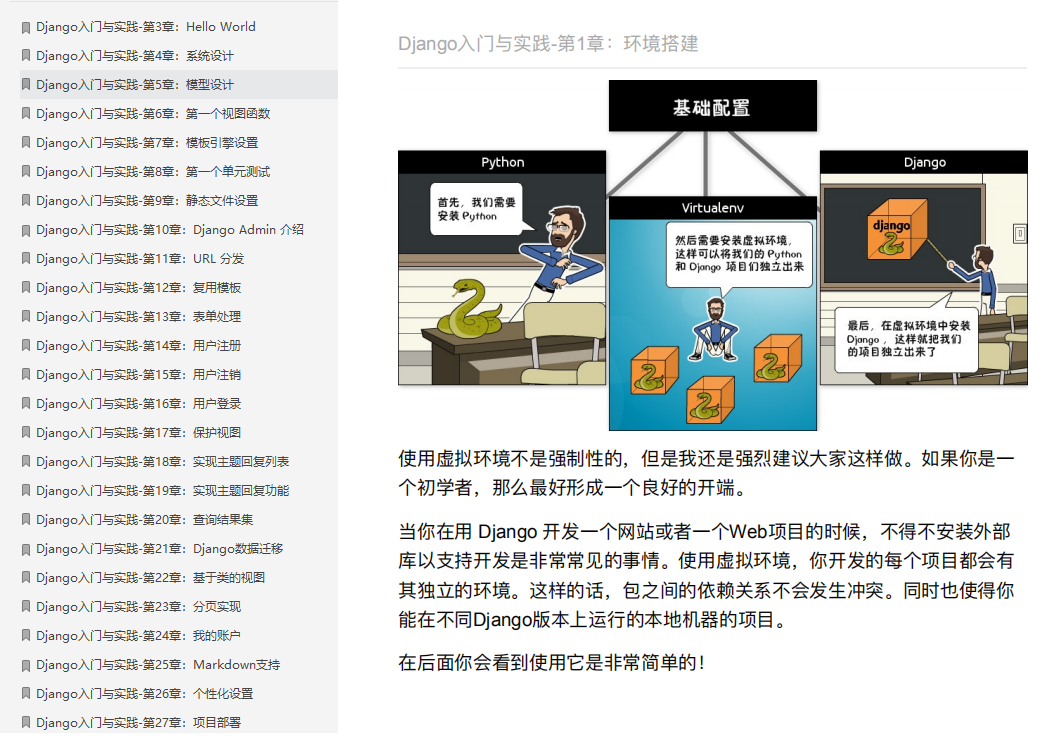This screenshot has width=1047, height=754.
Task: Open chapter 第4章: 系统设计
Action: tap(135, 56)
